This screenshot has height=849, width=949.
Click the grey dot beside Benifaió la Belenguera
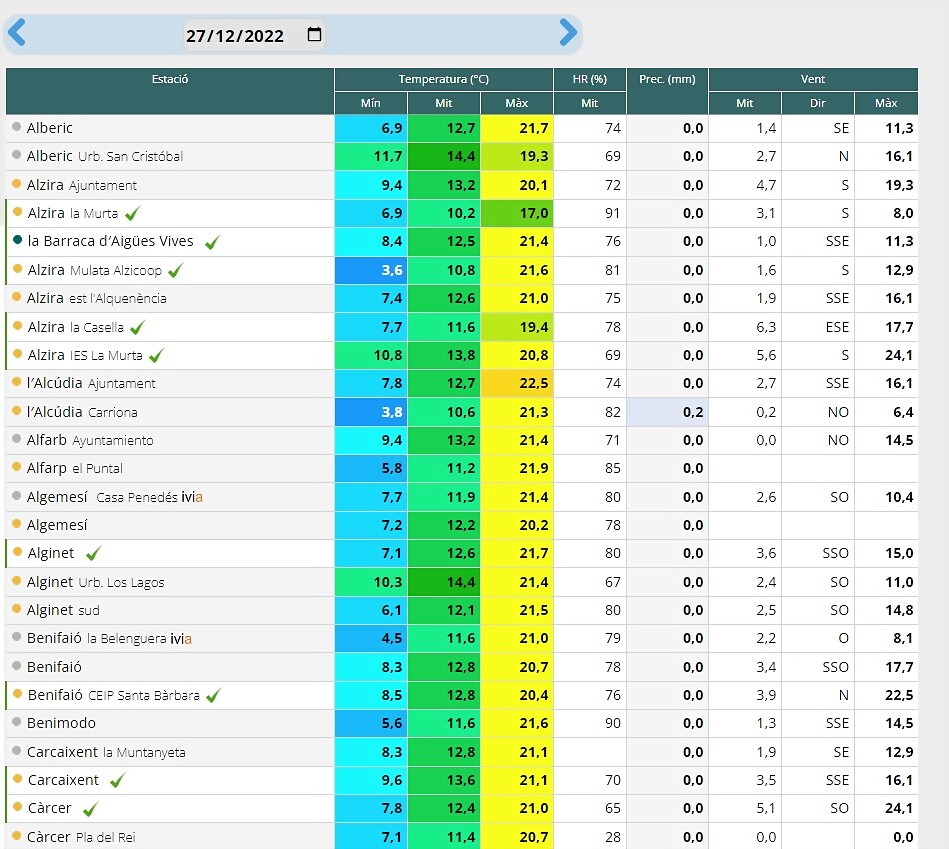click(x=17, y=637)
